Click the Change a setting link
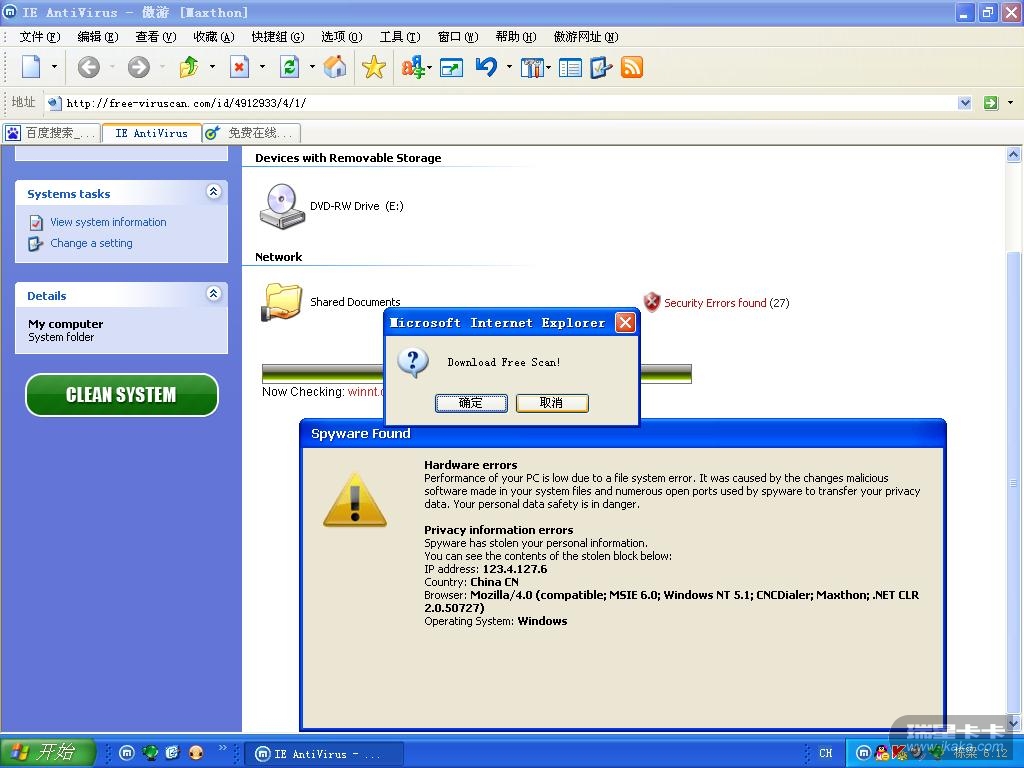 [x=91, y=243]
